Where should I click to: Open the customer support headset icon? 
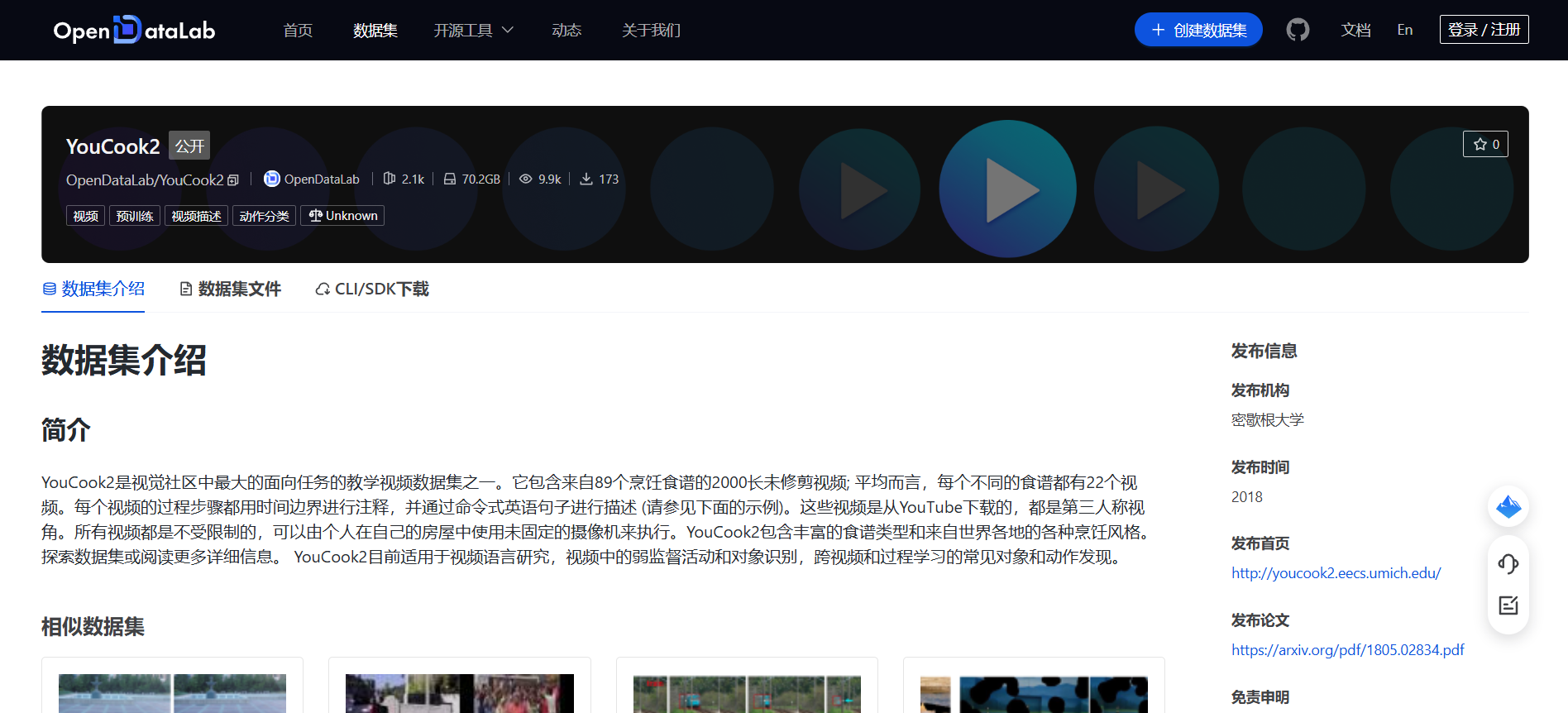1508,564
